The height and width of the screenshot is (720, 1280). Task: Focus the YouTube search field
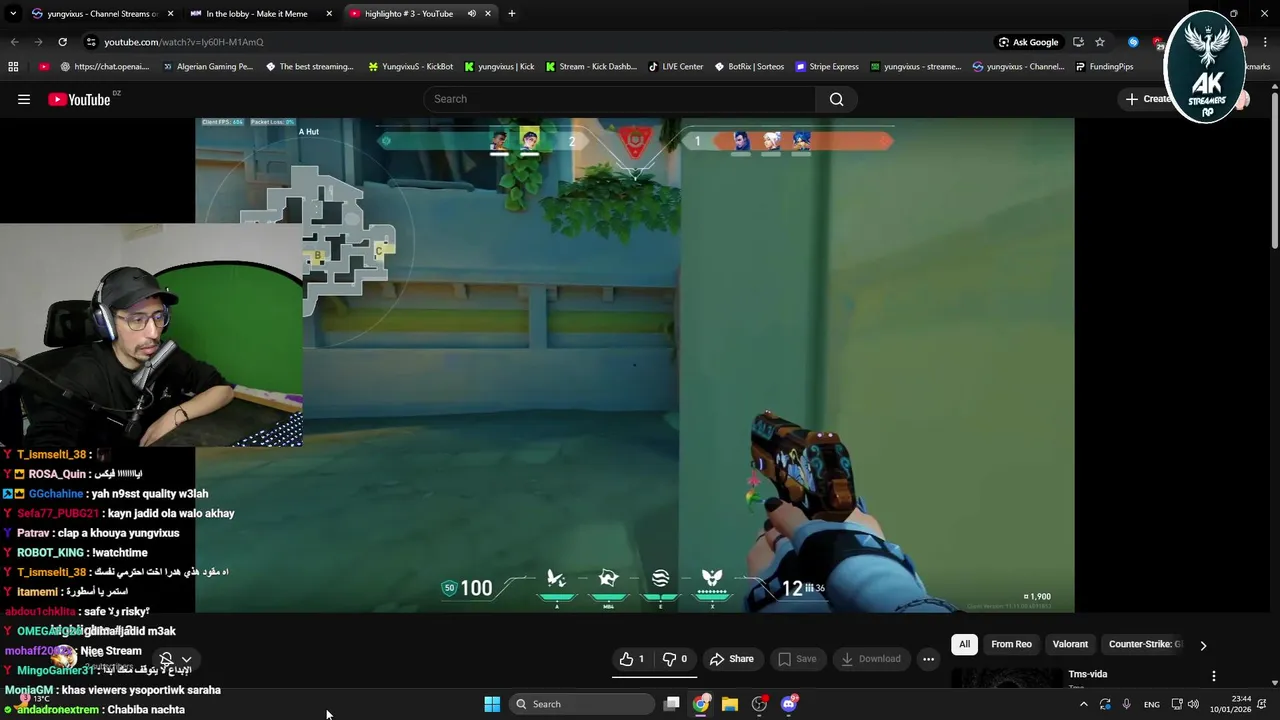tap(620, 99)
